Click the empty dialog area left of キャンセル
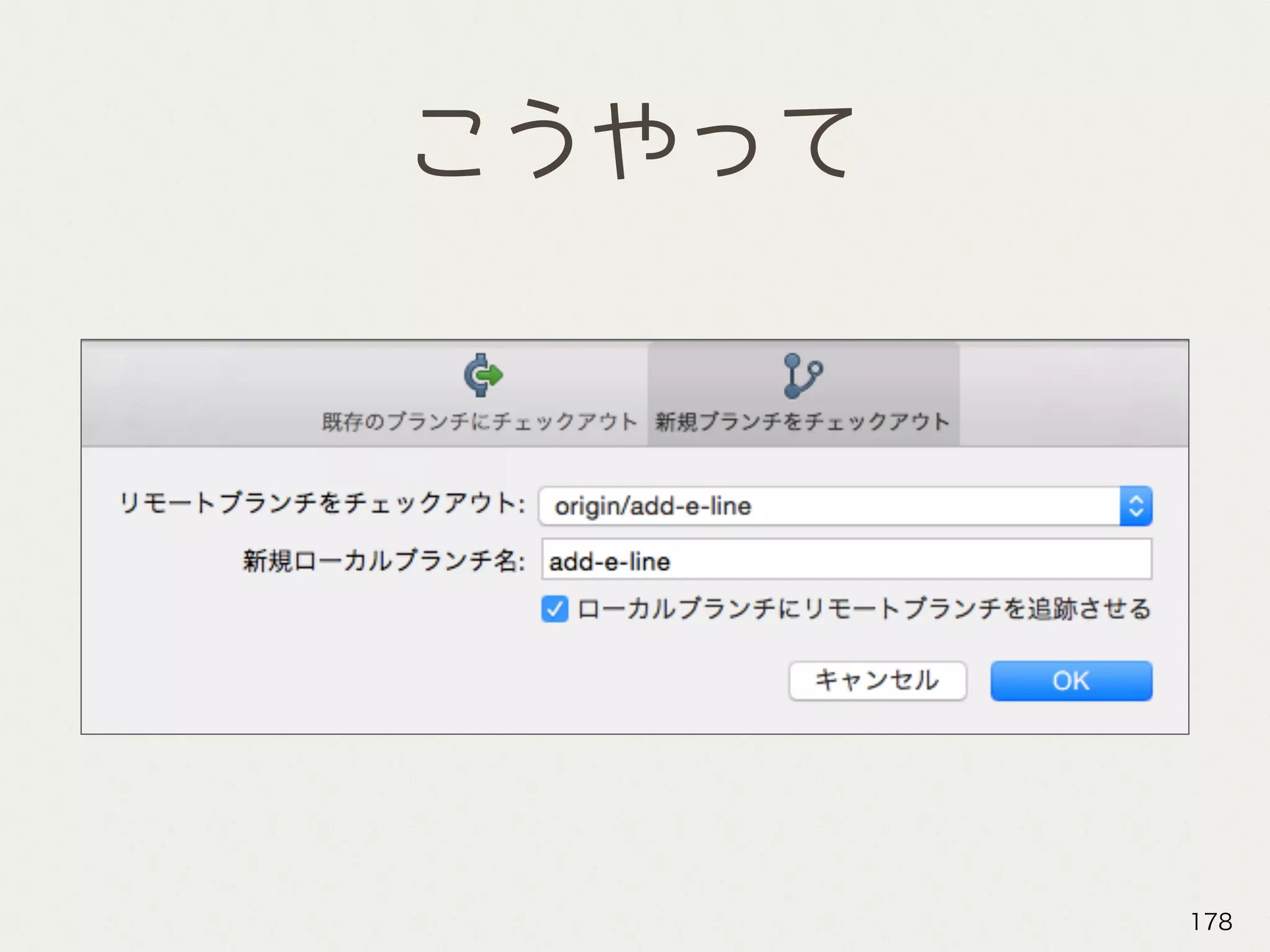This screenshot has width=1270, height=952. coord(434,681)
